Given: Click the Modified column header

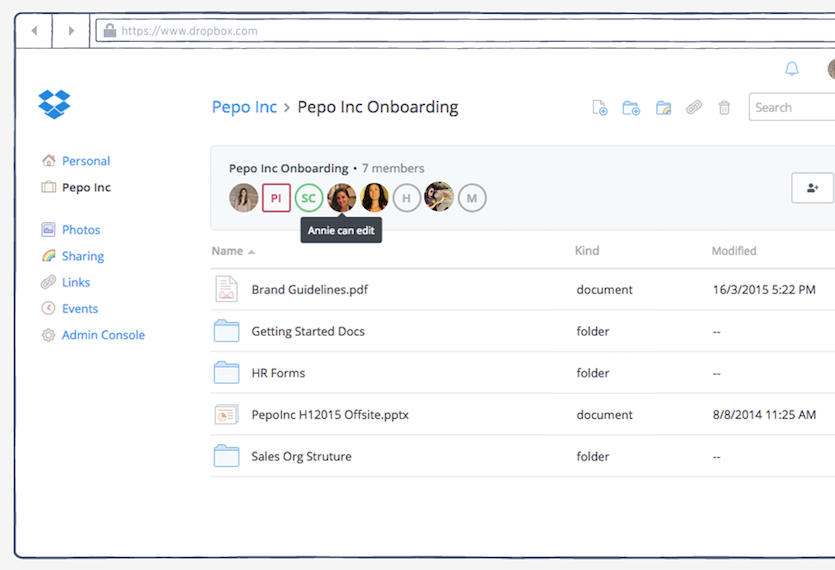Looking at the screenshot, I should point(734,251).
